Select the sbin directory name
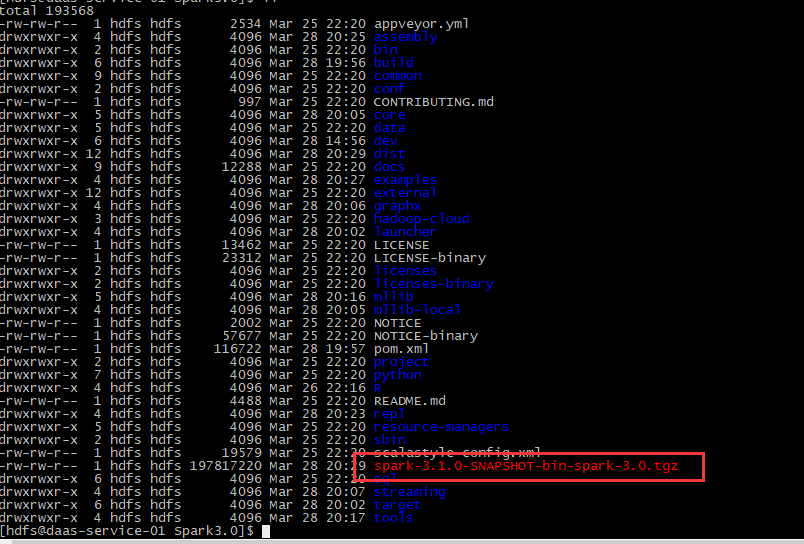The height and width of the screenshot is (544, 804). (390, 440)
